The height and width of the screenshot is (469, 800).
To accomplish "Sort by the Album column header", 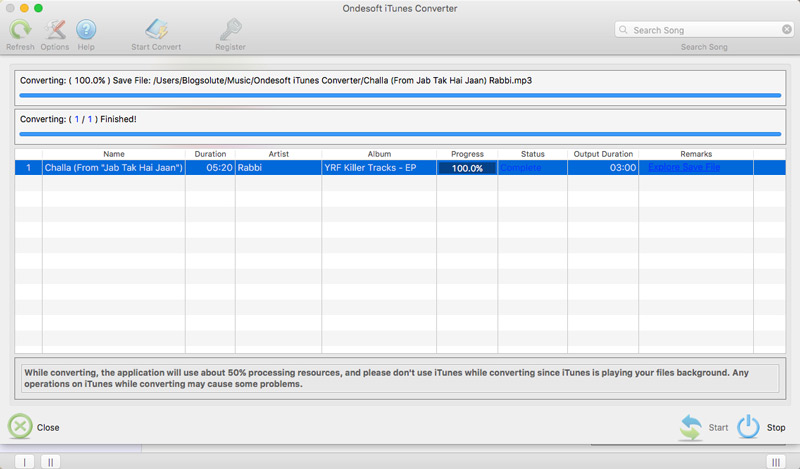I will coord(379,154).
